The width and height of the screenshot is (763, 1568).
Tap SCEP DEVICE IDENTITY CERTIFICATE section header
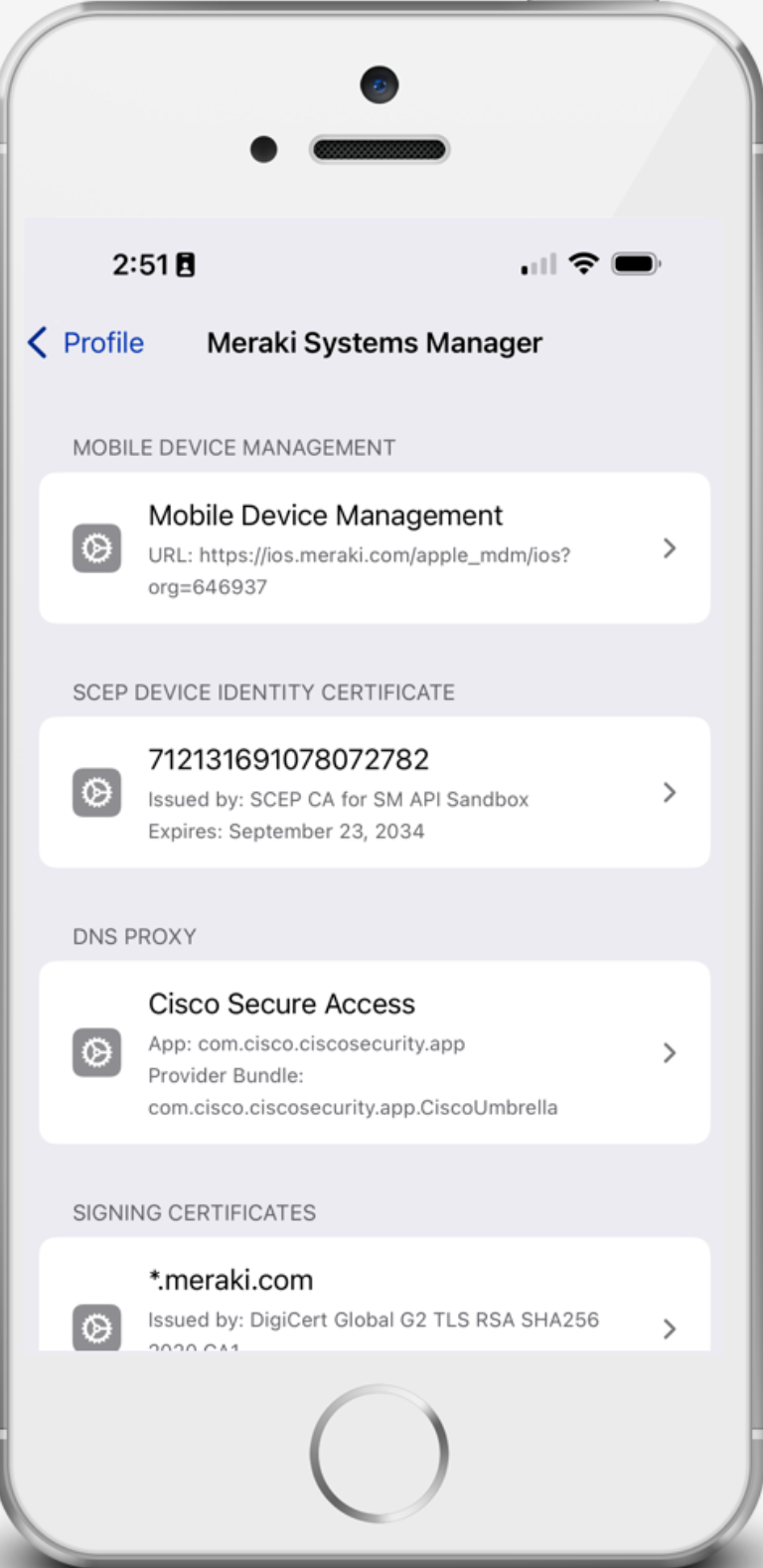263,693
